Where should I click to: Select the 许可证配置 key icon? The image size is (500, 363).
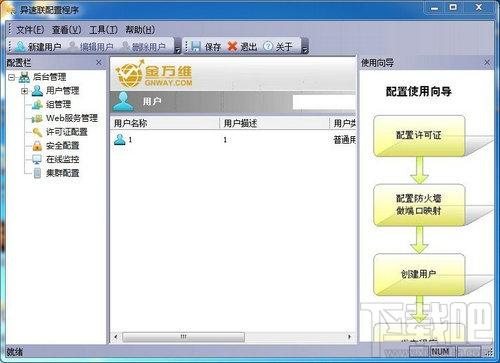tap(37, 132)
